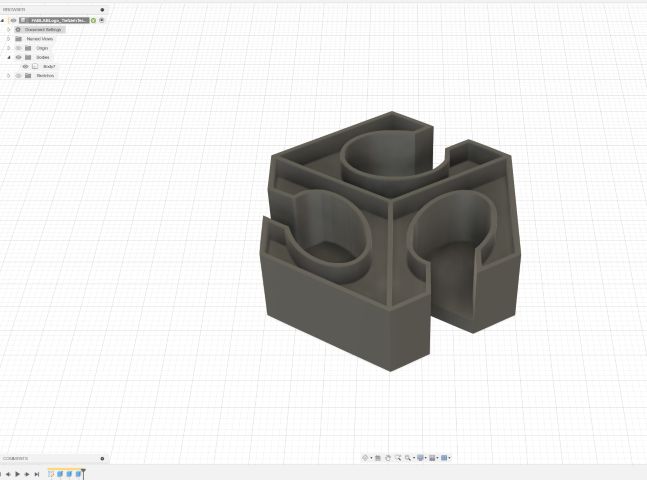The height and width of the screenshot is (480, 647).
Task: Collapse the Bodies folder
Action: tap(8, 57)
